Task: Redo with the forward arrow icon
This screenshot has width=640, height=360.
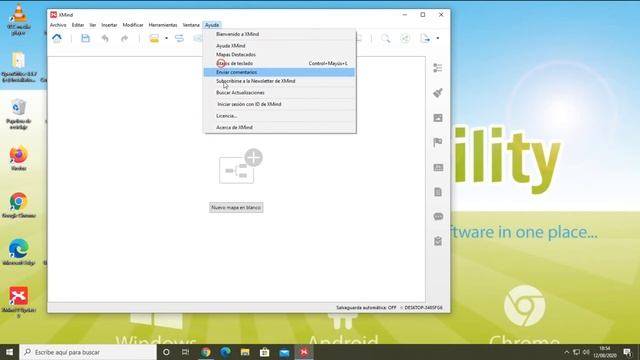Action: coord(124,38)
